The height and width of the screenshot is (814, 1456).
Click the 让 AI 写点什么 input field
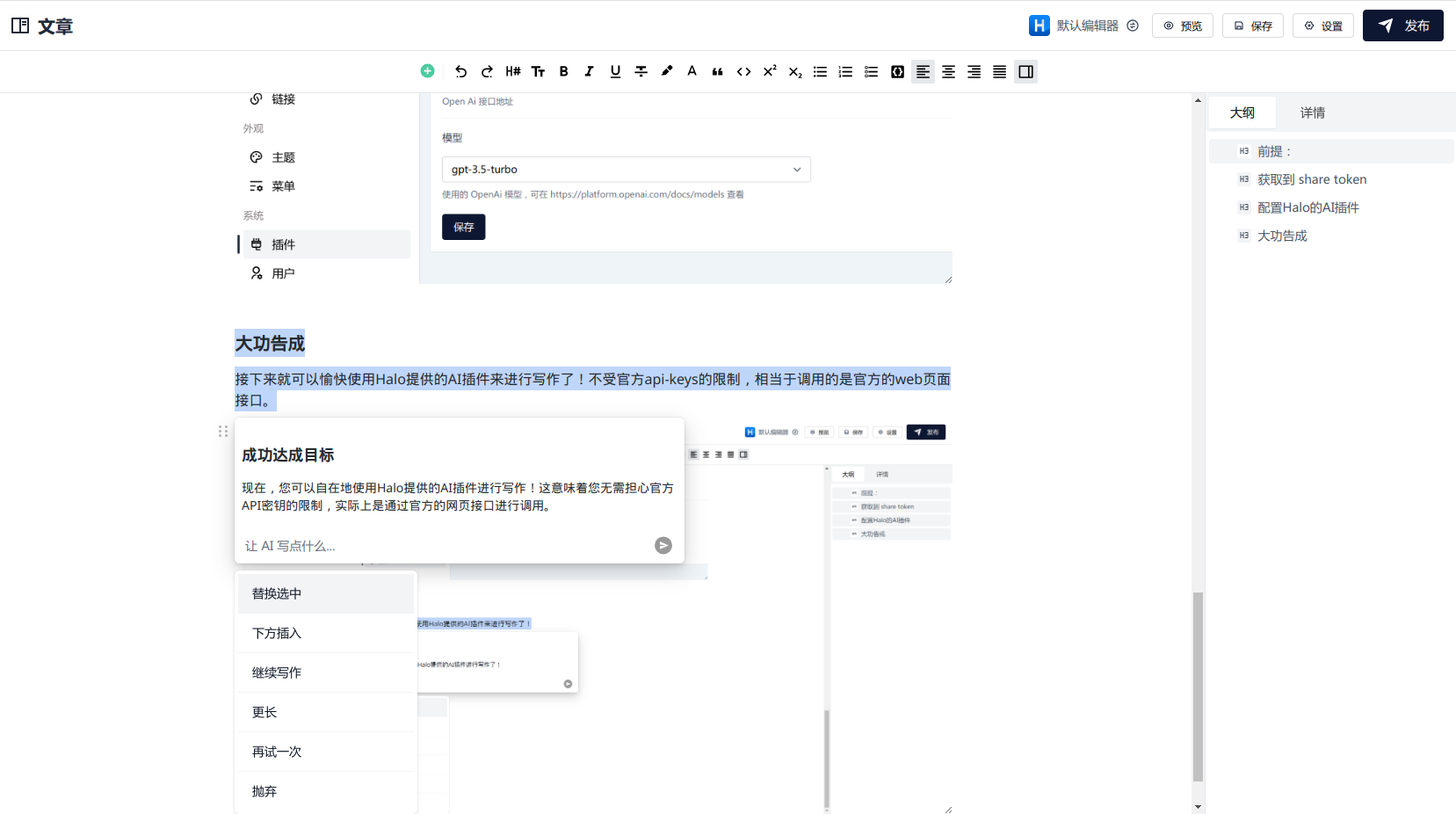[x=444, y=546]
